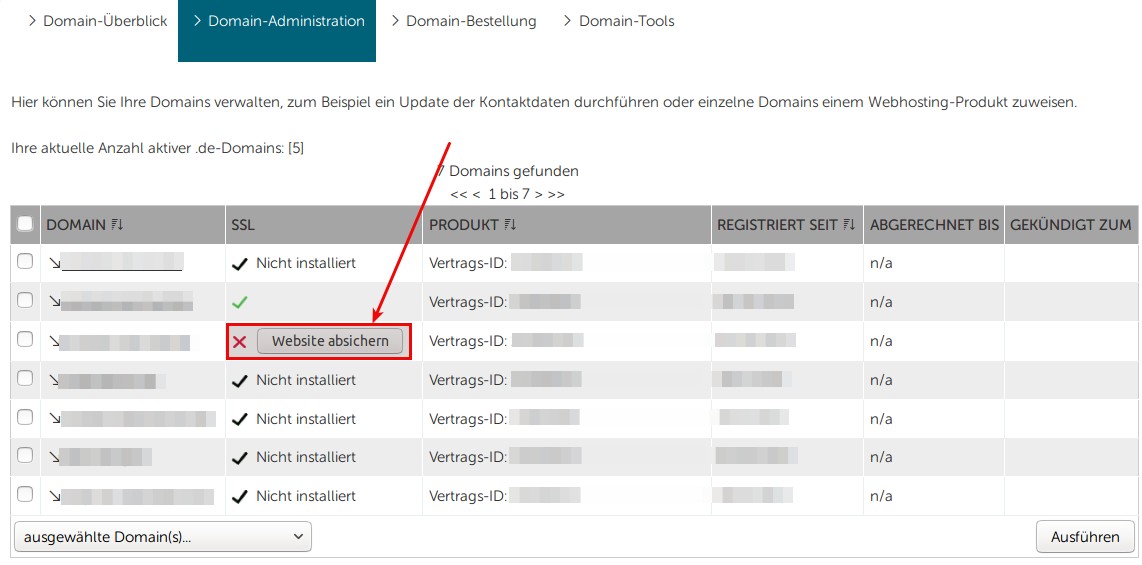The image size is (1142, 565).
Task: Click the domain arrow icon in the last row
Action: 55,497
